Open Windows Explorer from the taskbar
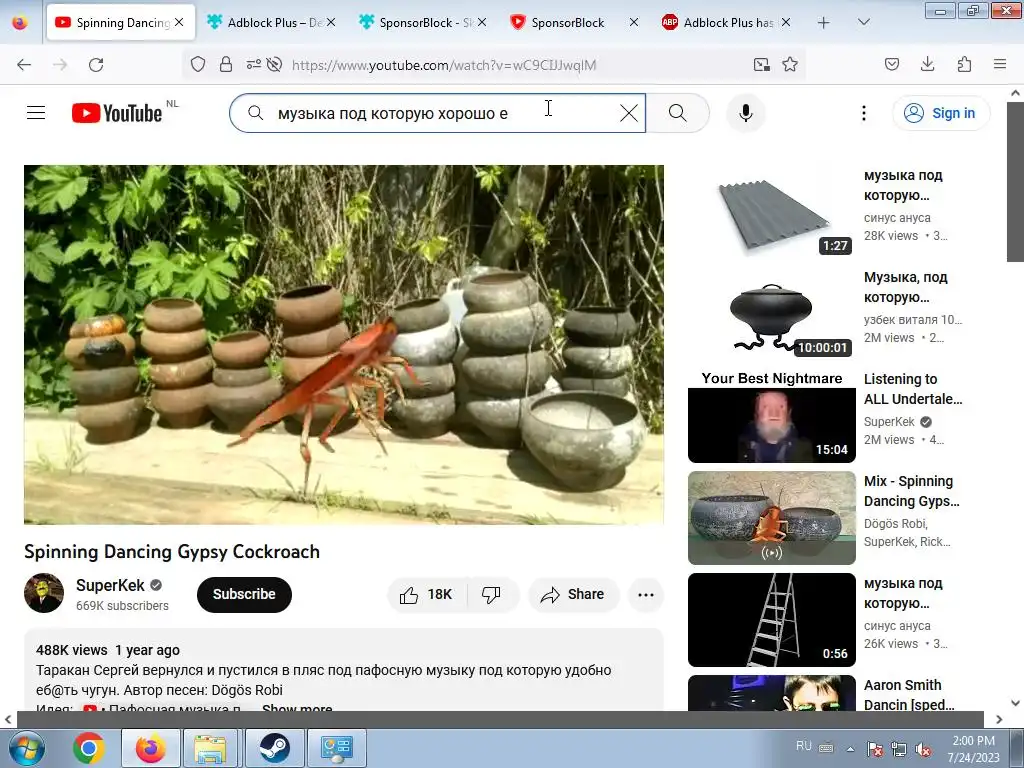Image resolution: width=1024 pixels, height=768 pixels. tap(210, 748)
